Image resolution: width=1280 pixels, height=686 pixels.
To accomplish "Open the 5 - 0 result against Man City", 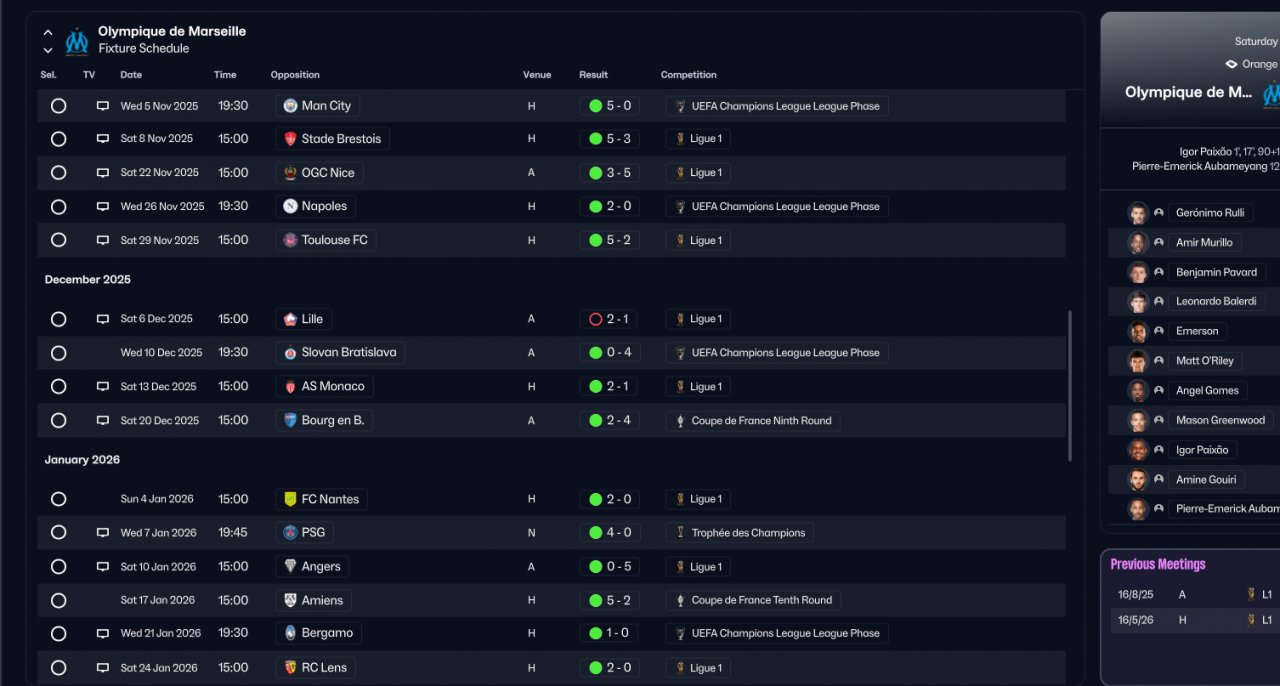I will 609,106.
